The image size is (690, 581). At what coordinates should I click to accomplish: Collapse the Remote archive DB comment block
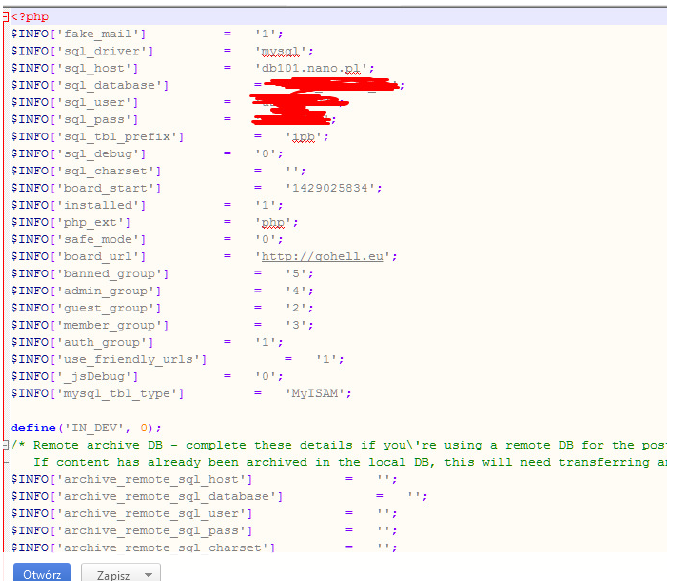[x=6, y=445]
